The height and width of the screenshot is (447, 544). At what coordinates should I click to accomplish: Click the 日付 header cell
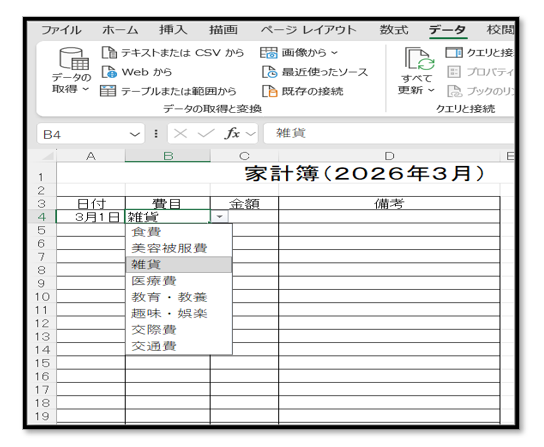(x=91, y=203)
